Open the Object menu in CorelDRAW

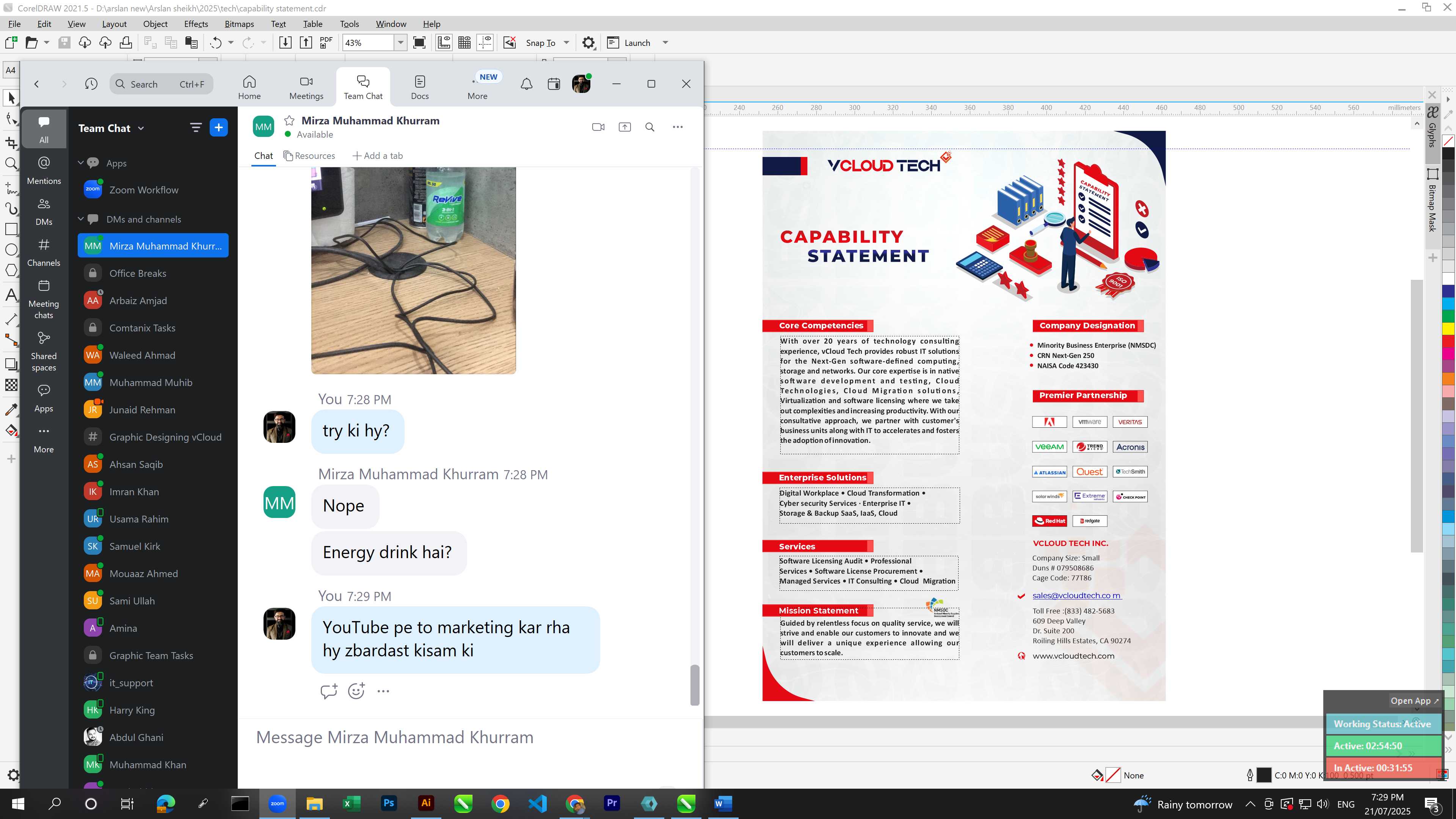click(x=155, y=24)
